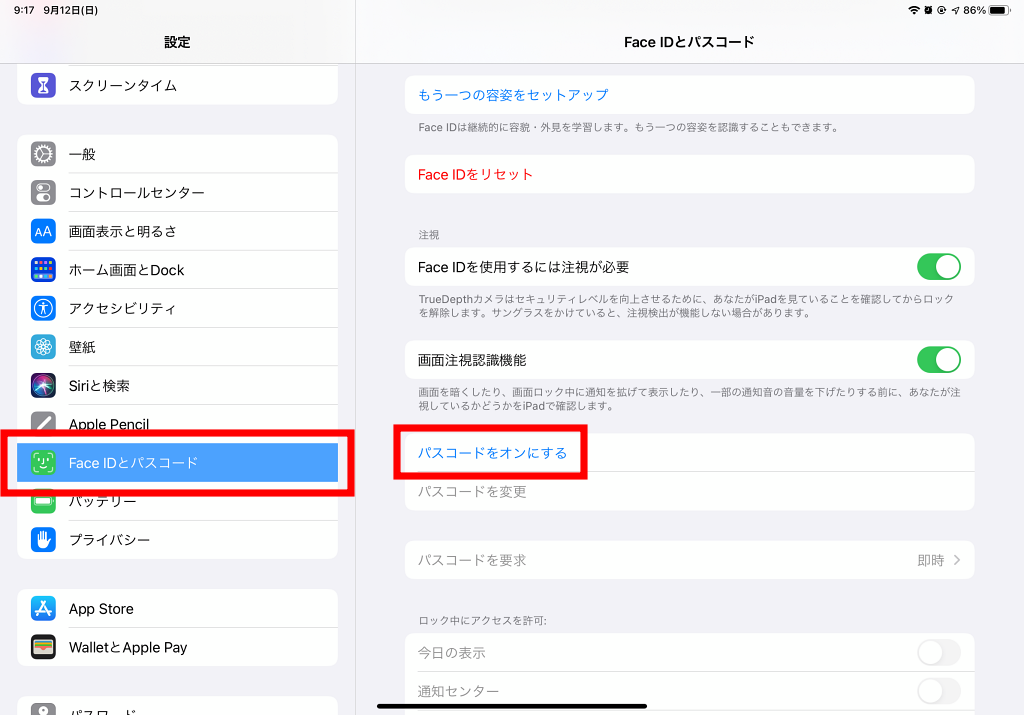Screen dimensions: 1024x715
Task: Tap the 86% battery percentage text
Action: (x=974, y=10)
